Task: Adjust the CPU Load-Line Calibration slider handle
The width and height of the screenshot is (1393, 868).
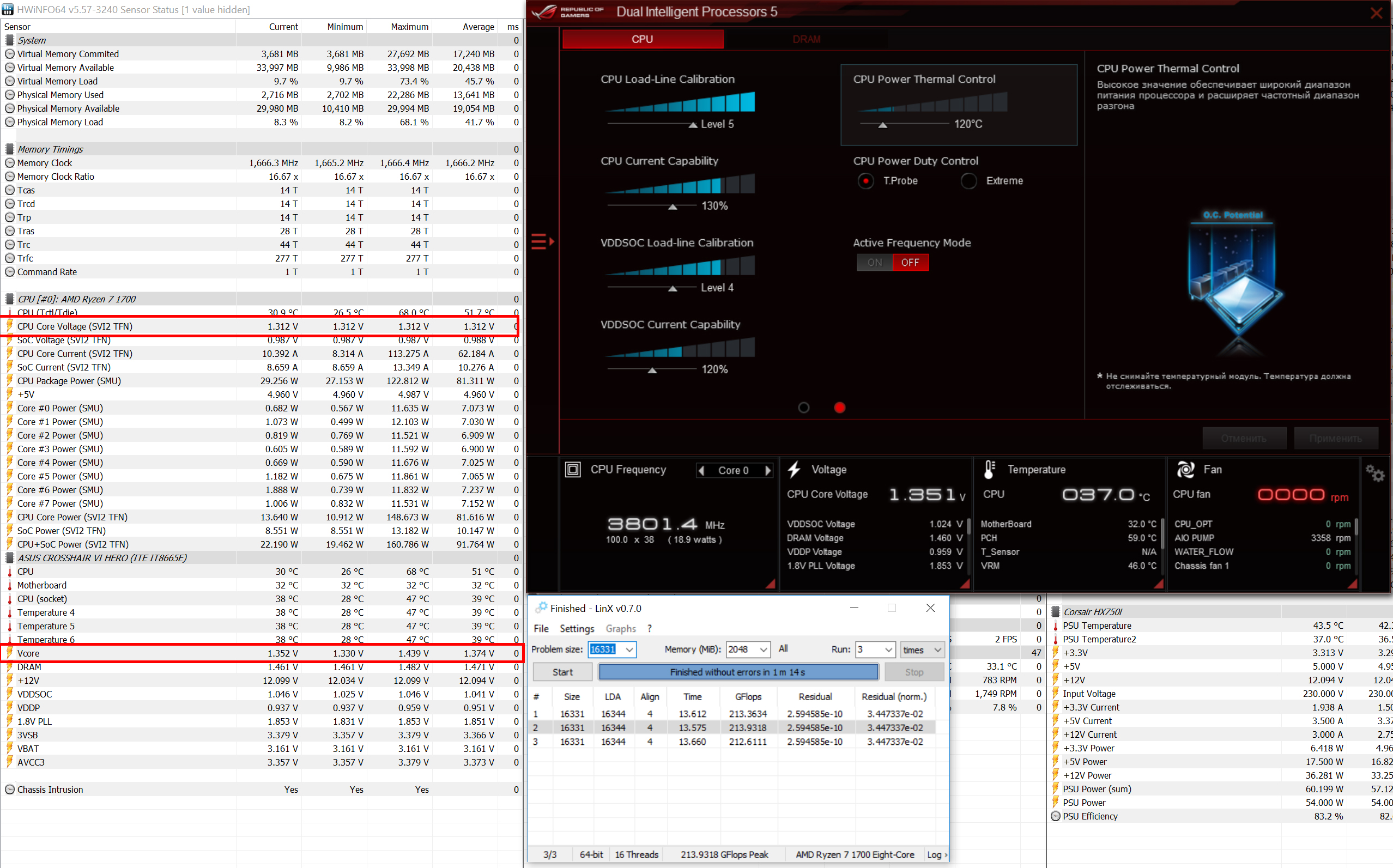Action: tap(693, 125)
